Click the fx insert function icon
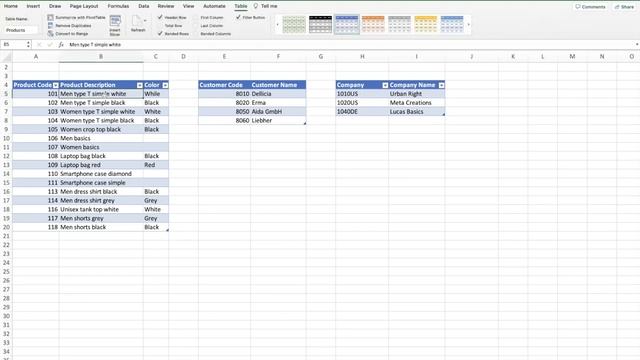Viewport: 640px width, 360px height. coord(61,44)
